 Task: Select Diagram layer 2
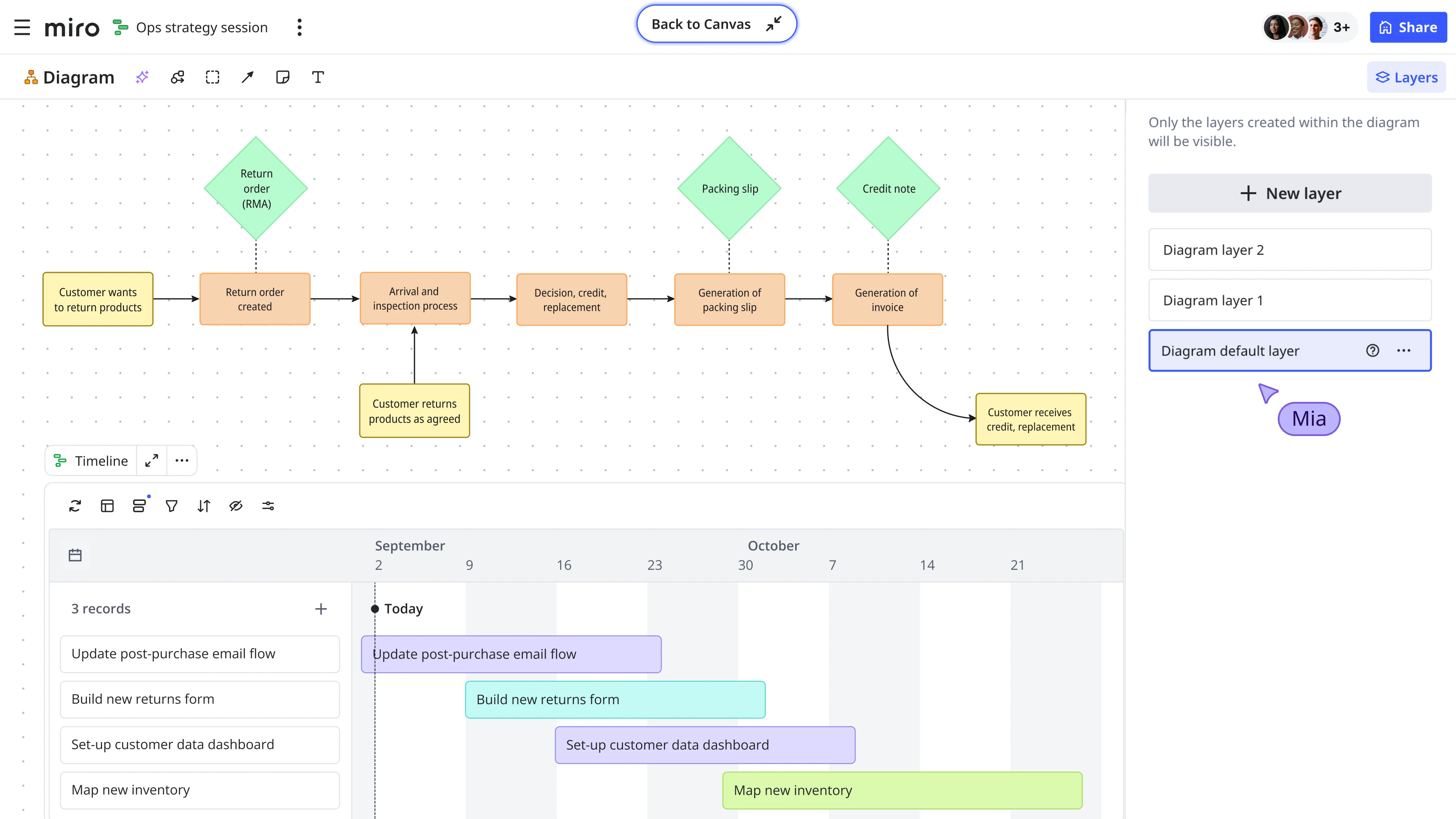[1290, 250]
